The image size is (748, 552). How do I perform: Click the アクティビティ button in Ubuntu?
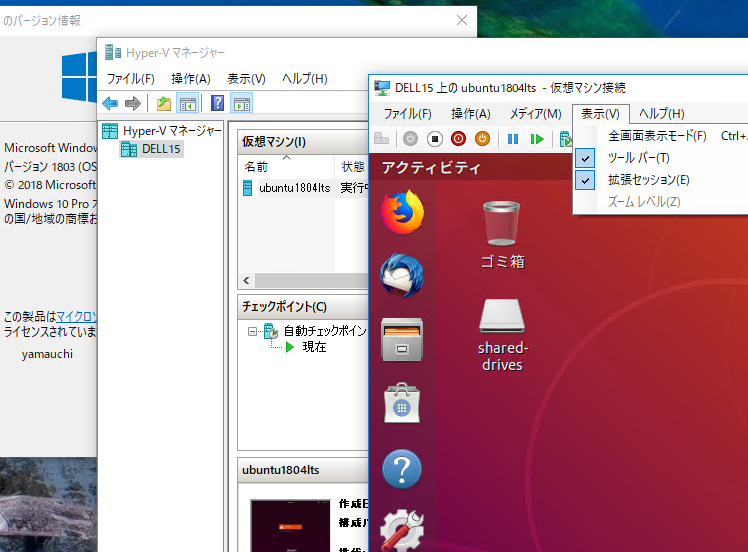(x=431, y=167)
